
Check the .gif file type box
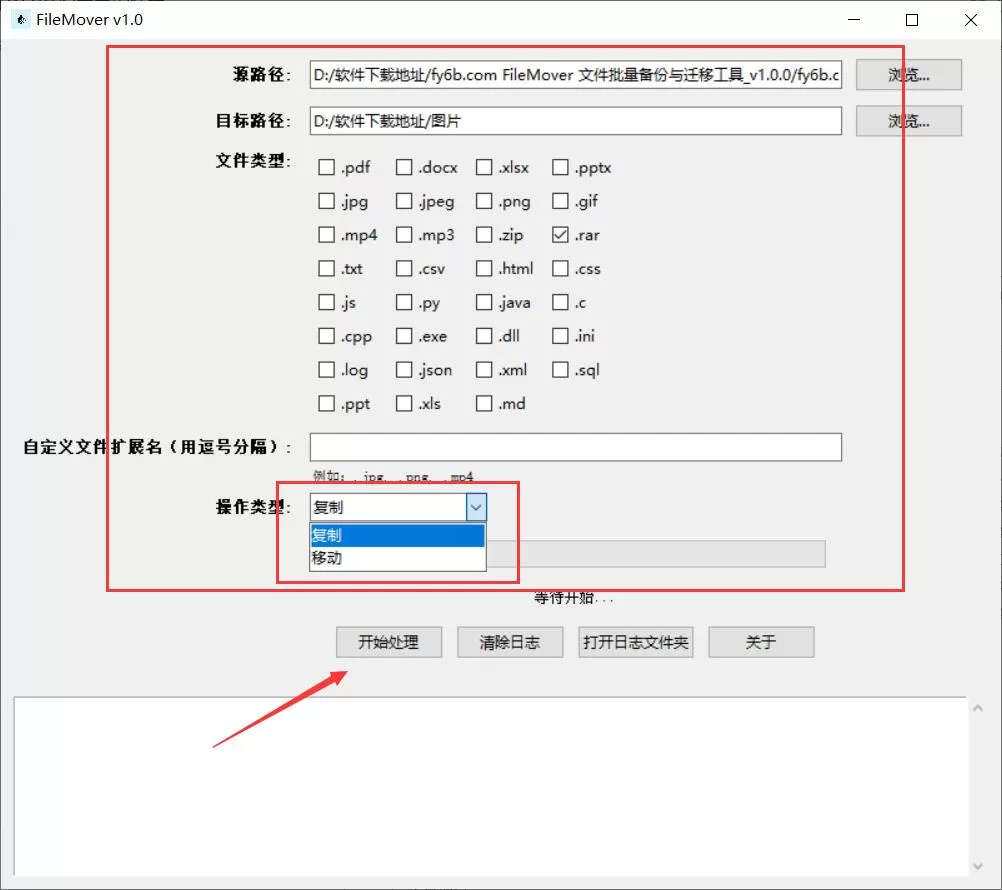tap(560, 201)
